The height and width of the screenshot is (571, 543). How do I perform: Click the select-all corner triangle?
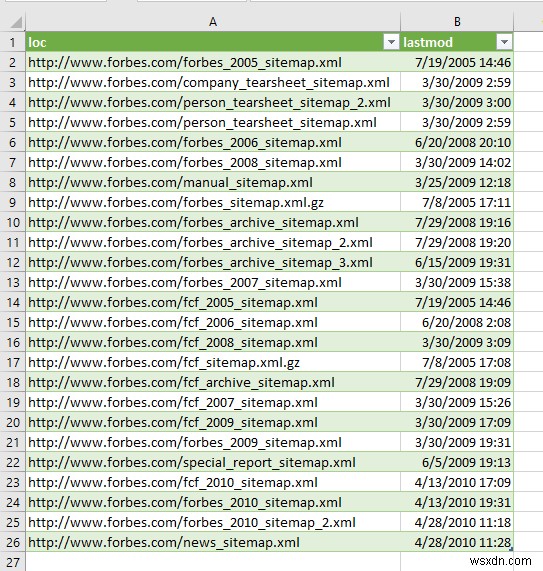[x=16, y=22]
